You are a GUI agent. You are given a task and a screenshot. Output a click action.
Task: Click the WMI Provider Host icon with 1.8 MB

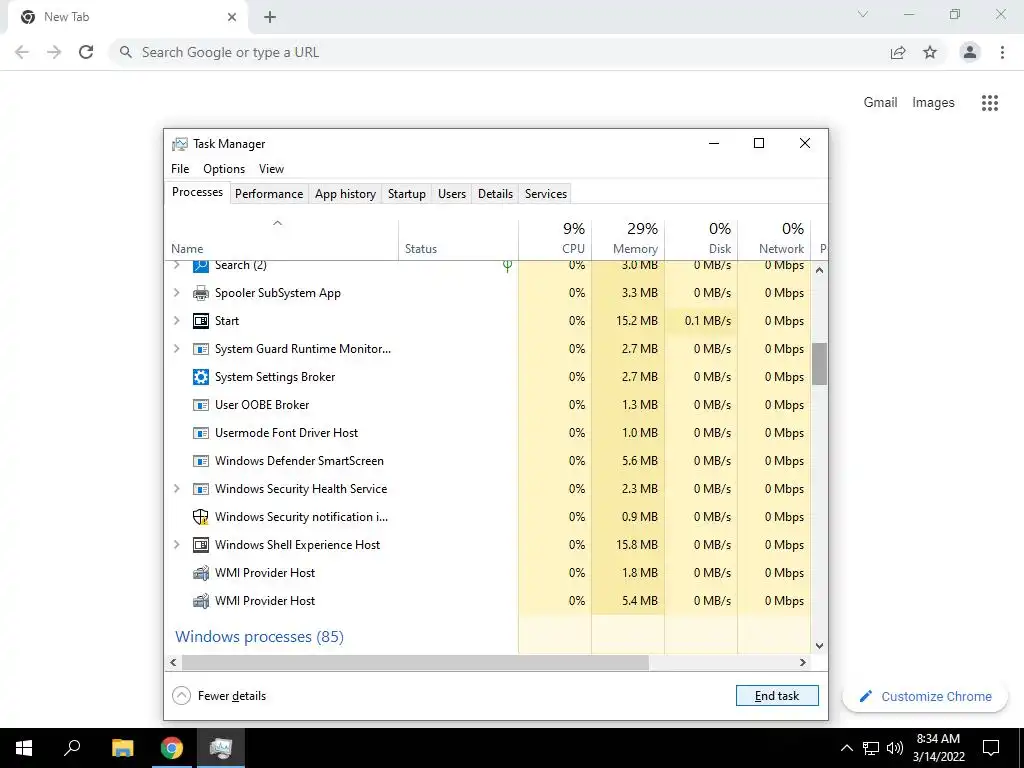pos(200,573)
